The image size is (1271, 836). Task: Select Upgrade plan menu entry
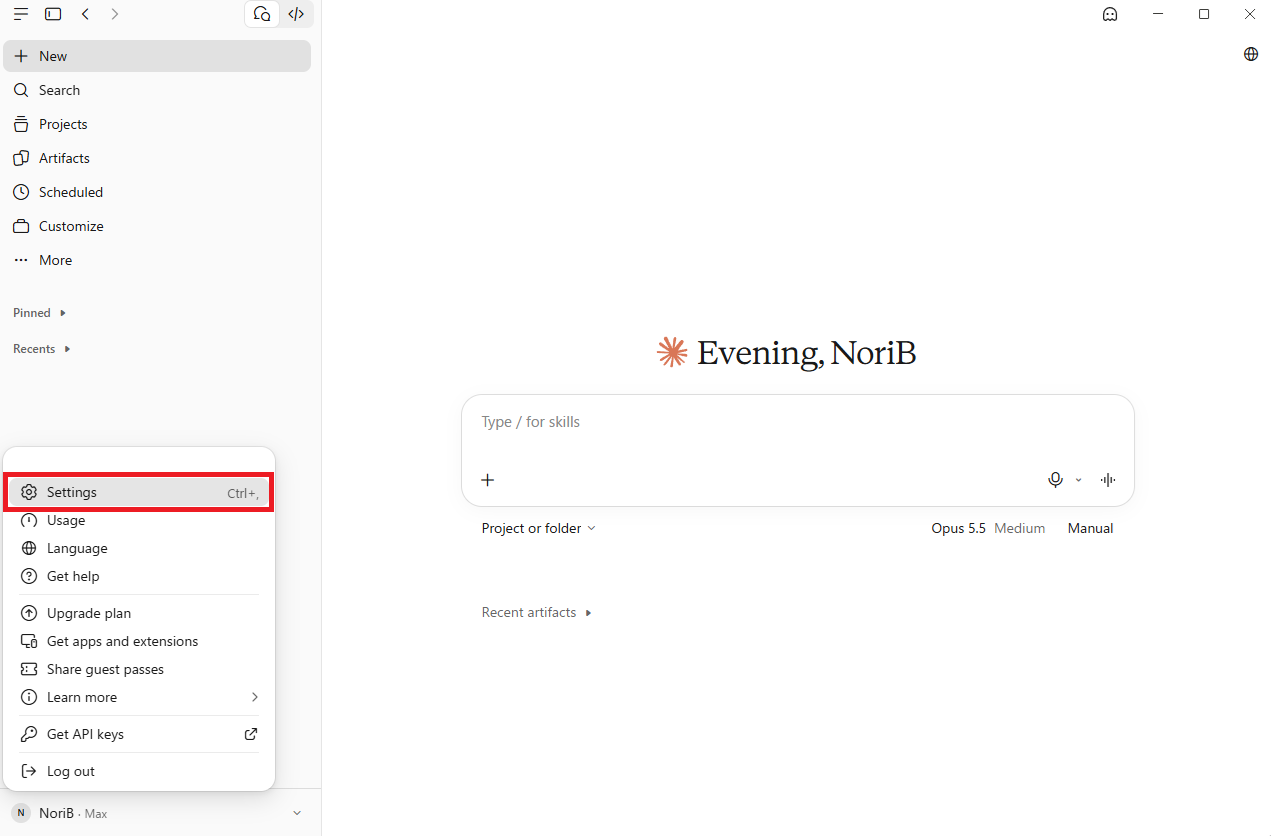tap(139, 613)
